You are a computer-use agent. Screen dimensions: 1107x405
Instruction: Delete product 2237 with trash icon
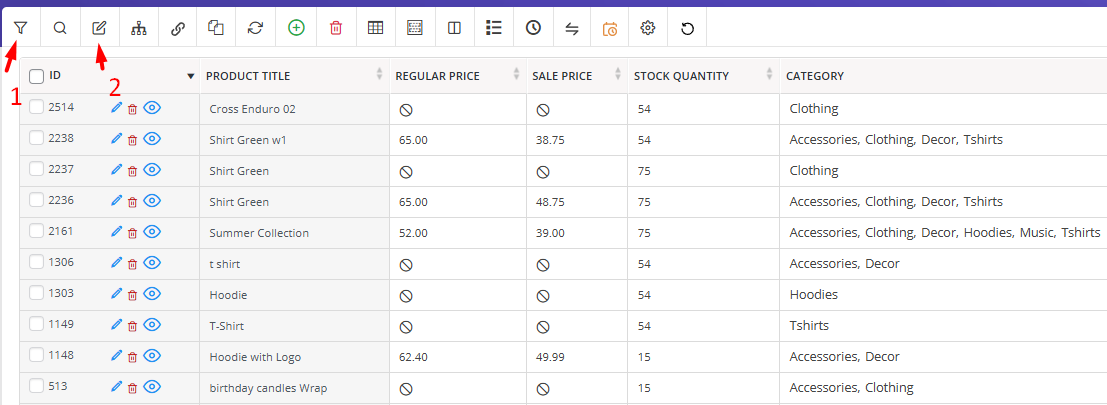(132, 171)
